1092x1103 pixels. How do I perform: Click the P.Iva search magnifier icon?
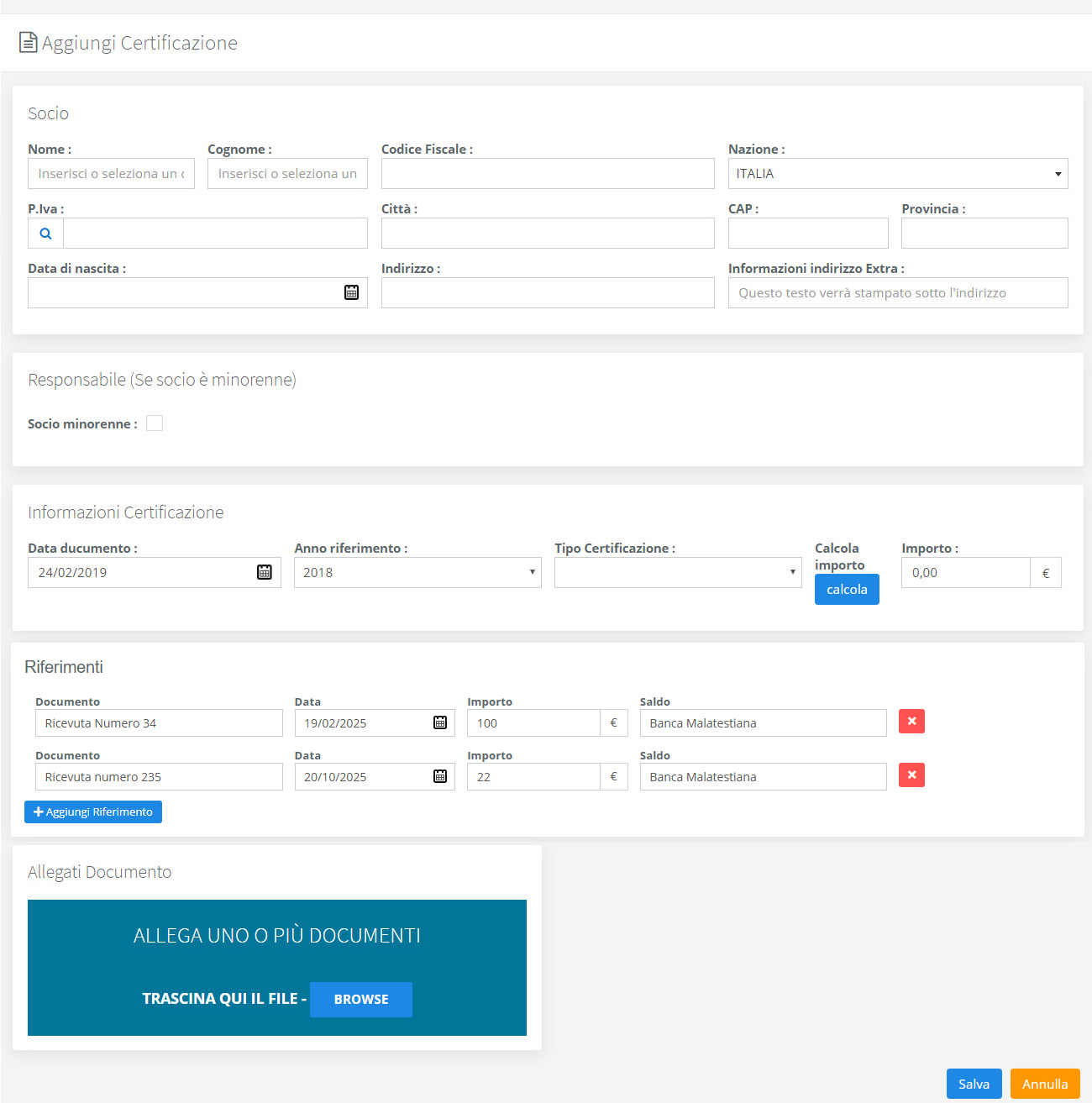click(x=46, y=234)
